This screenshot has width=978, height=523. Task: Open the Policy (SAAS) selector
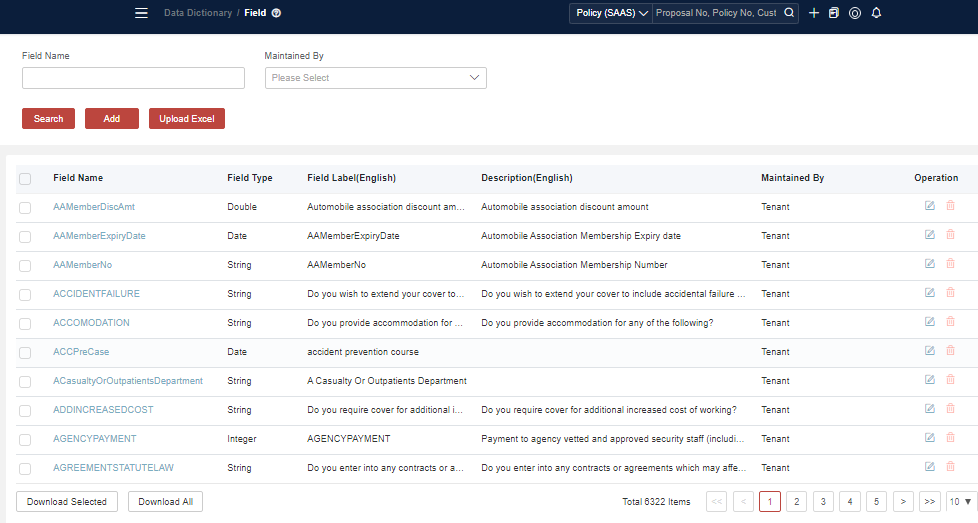(x=611, y=13)
